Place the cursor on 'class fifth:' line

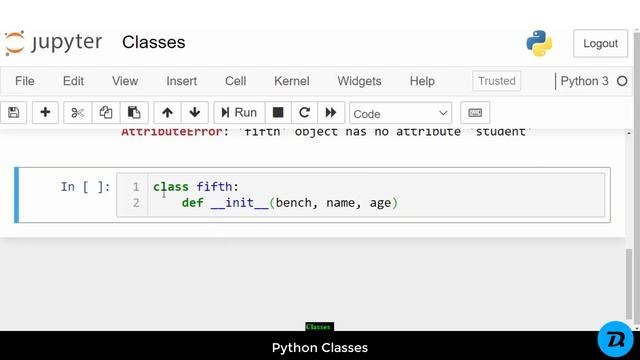[196, 187]
